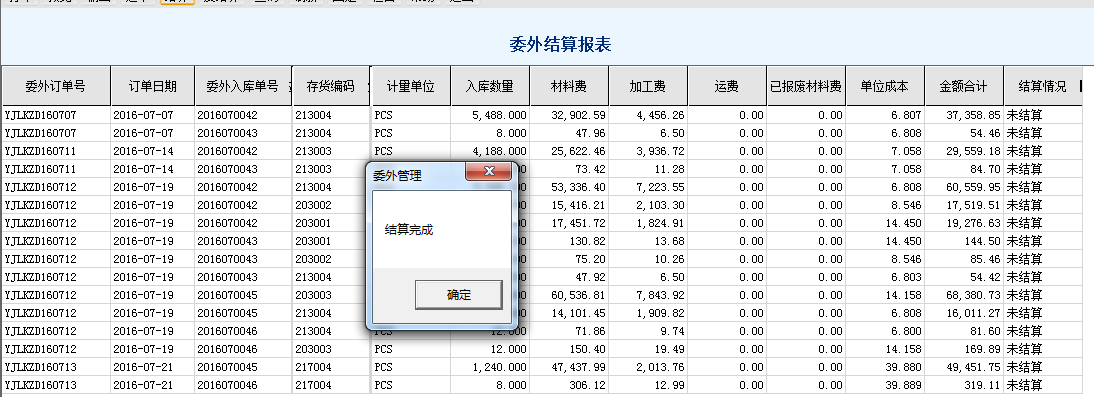This screenshot has height=397, width=1094.
Task: Click processing fee 7,843.92
Action: (647, 295)
